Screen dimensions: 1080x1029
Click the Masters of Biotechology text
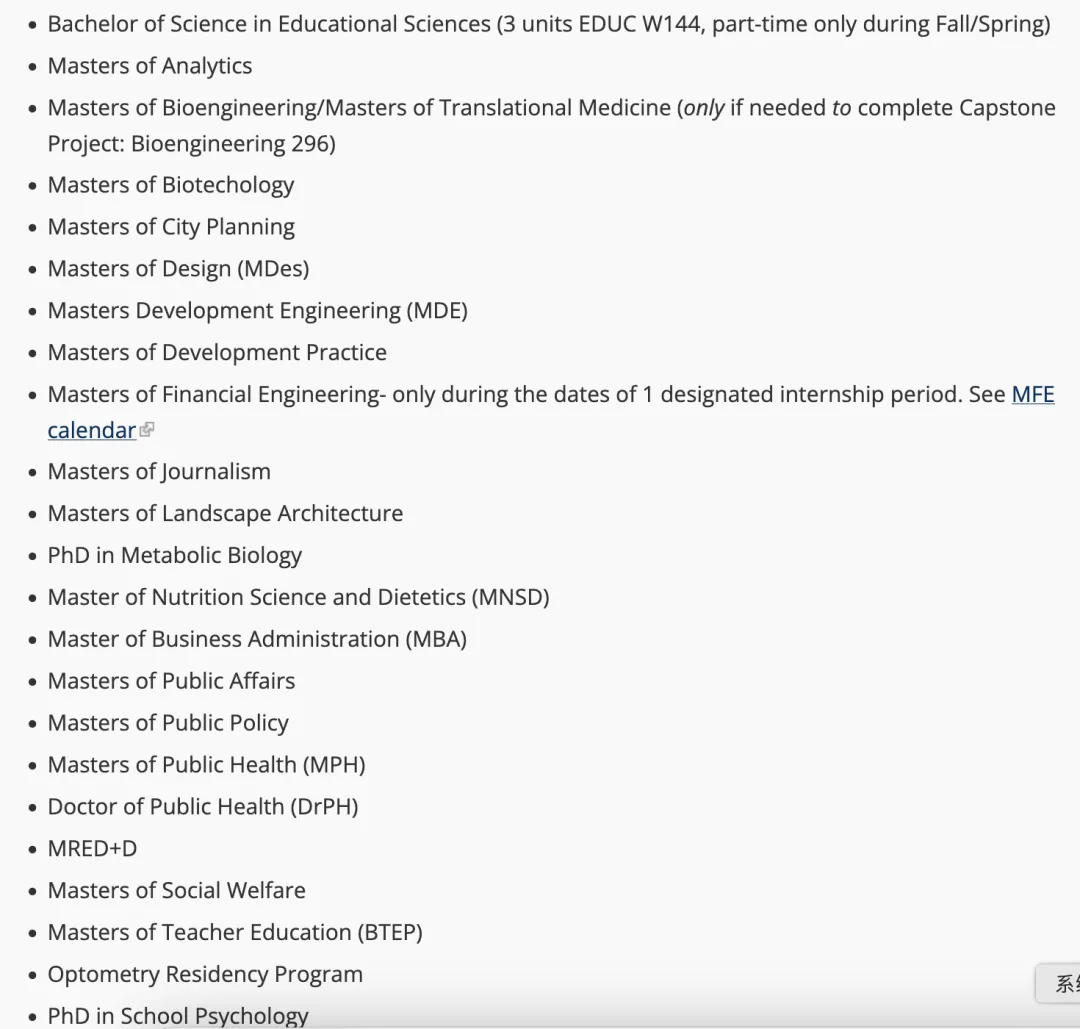point(171,185)
